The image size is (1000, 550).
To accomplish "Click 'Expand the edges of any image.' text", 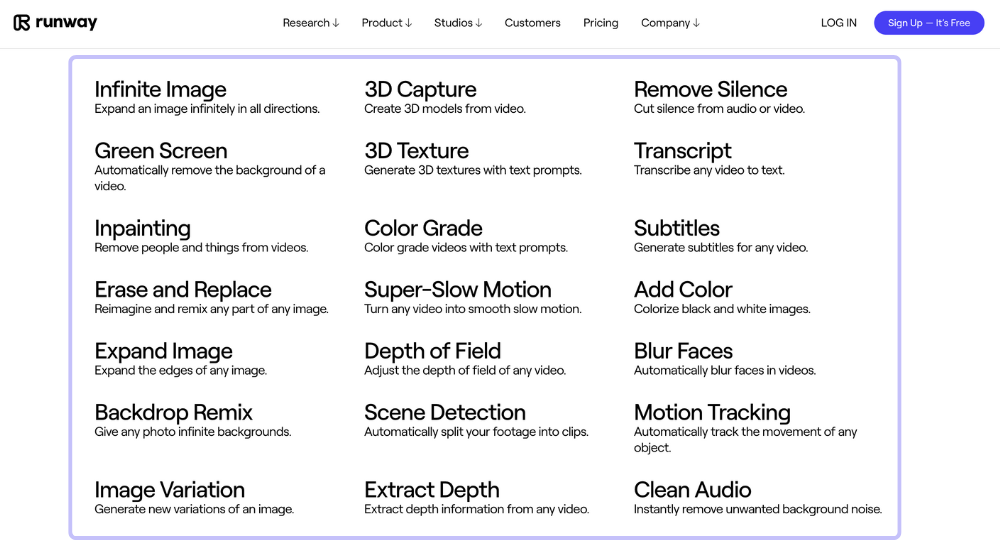I will [x=180, y=371].
